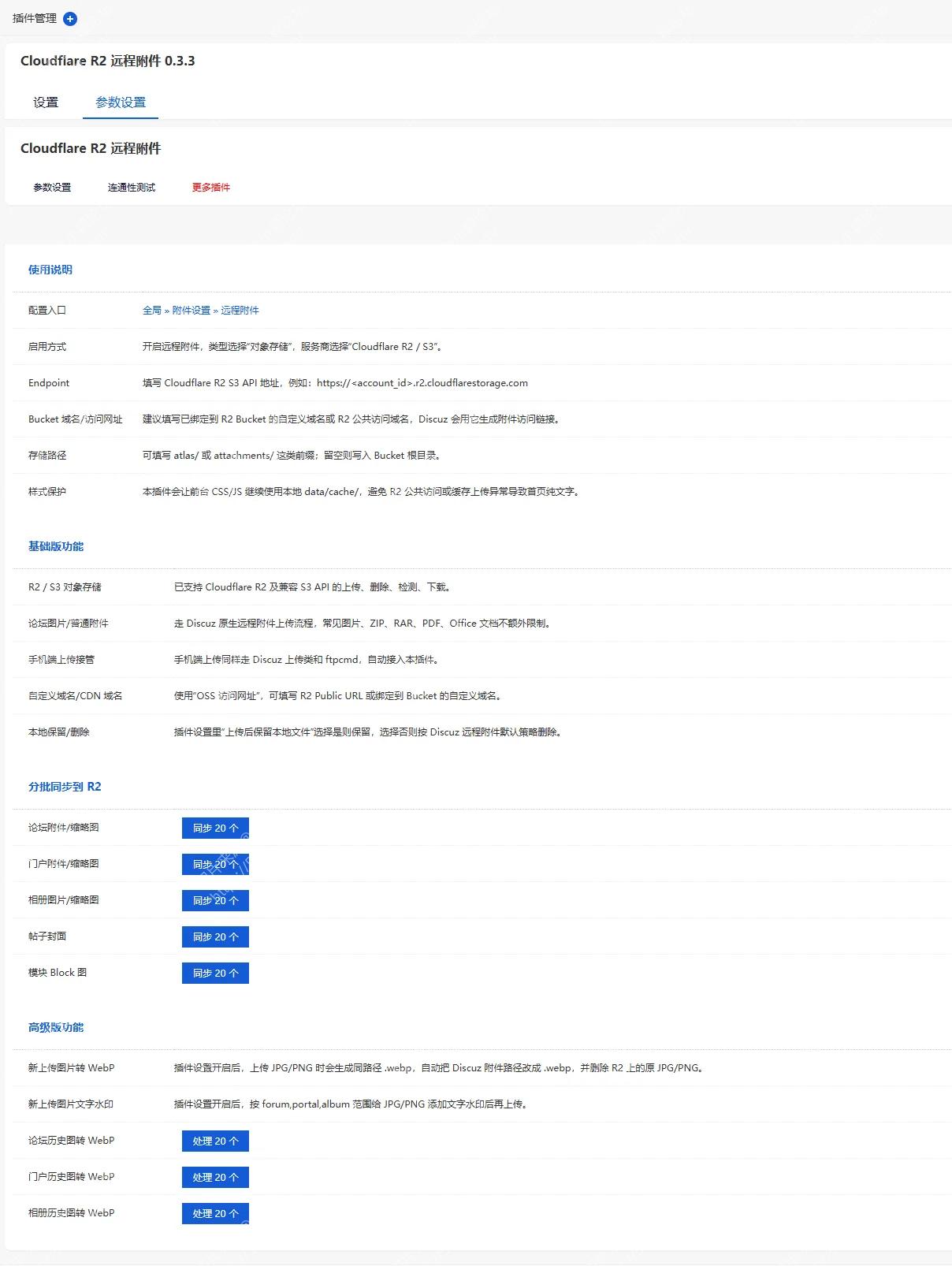Click the 存储路径 row label
This screenshot has width=952, height=1266.
tap(47, 456)
